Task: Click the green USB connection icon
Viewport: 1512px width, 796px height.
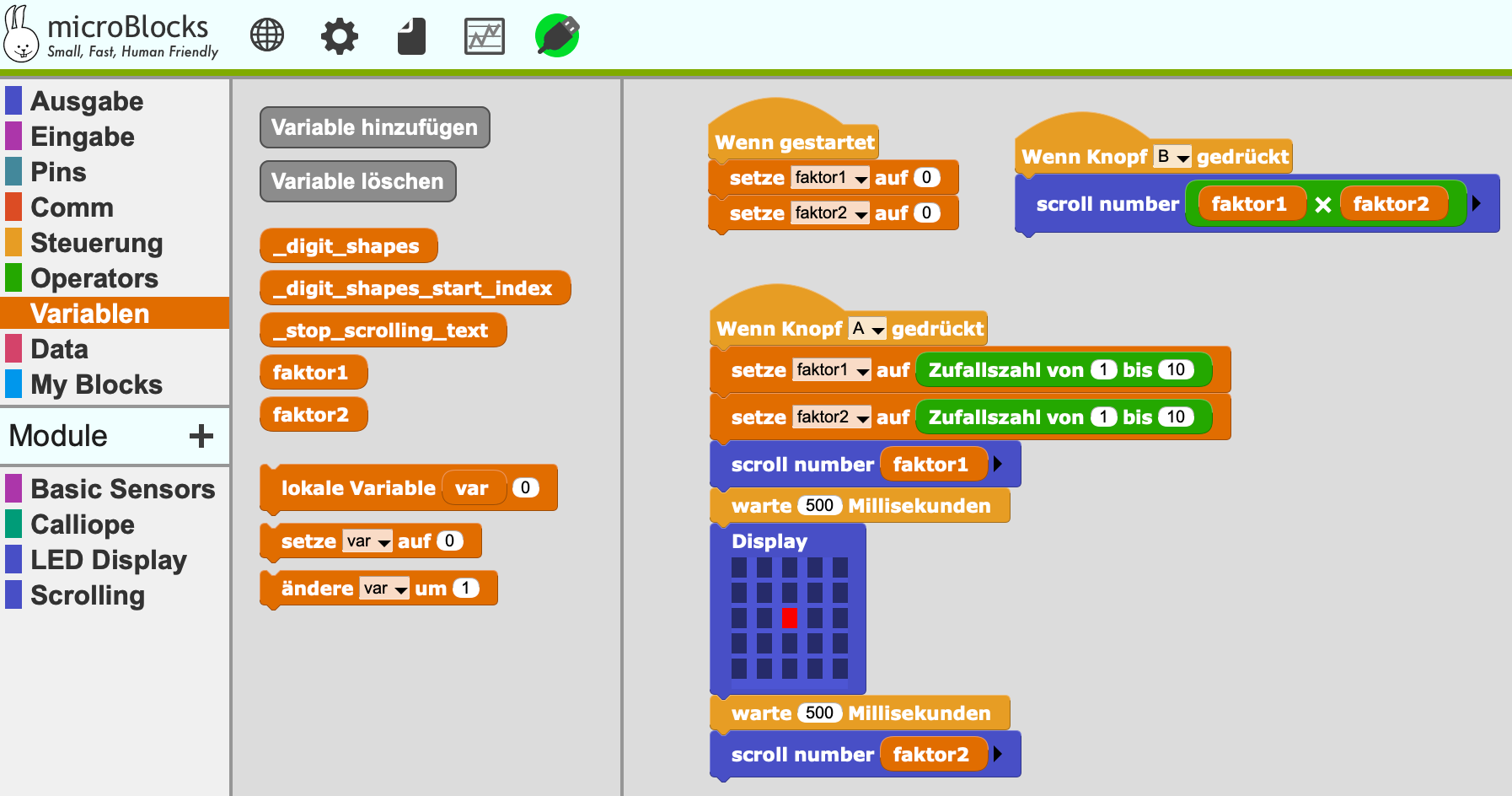Action: 557,36
